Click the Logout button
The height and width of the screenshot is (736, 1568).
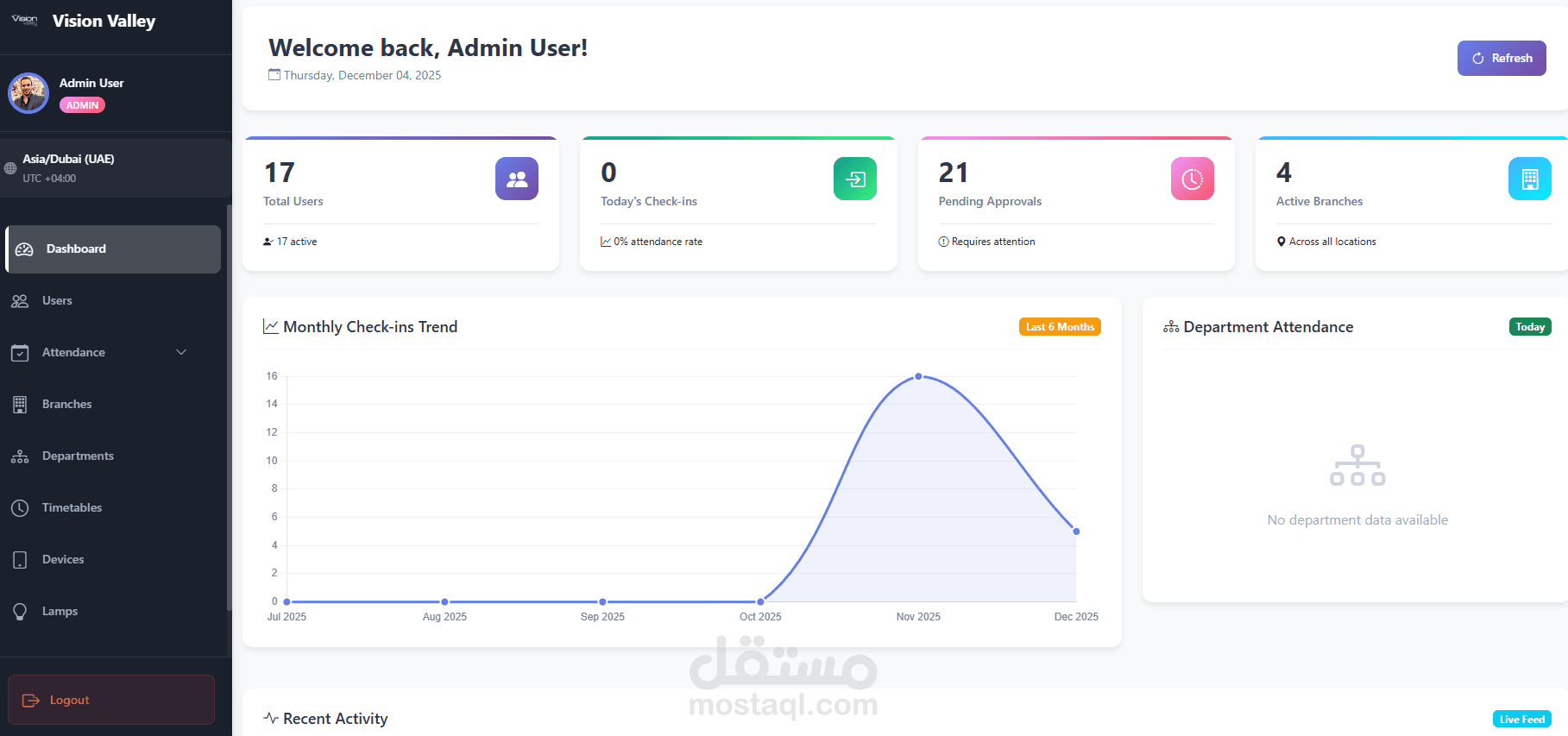tap(111, 700)
